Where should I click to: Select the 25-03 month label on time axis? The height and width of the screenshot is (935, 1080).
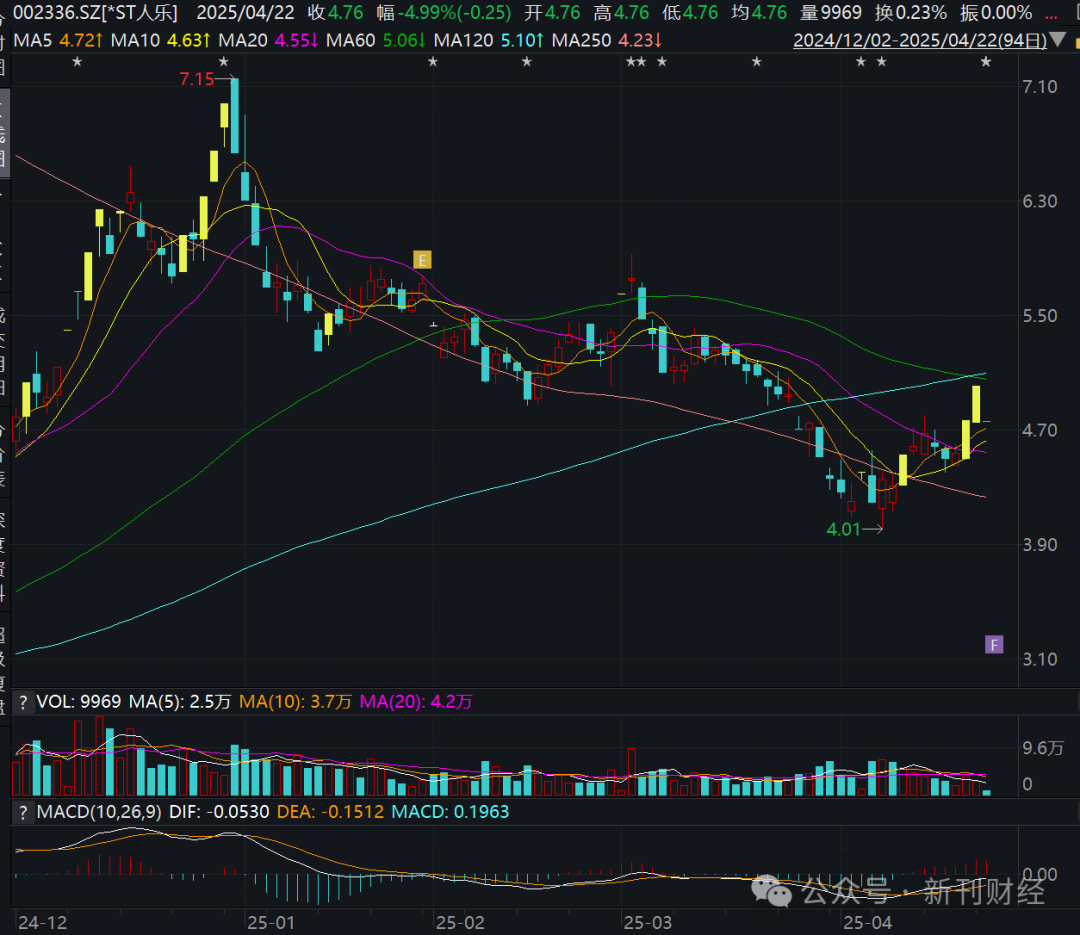coord(647,923)
